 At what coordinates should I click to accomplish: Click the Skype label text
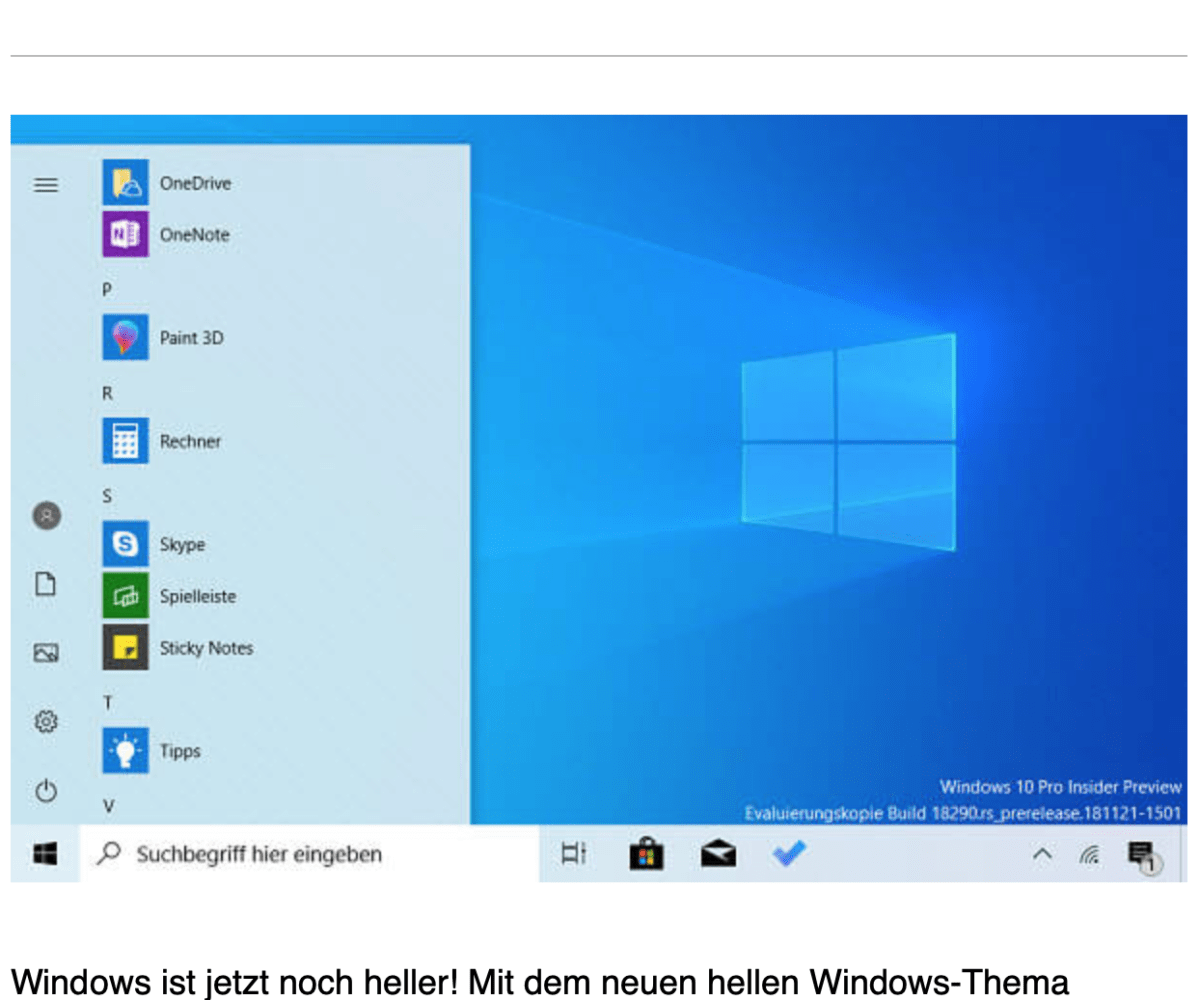pyautogui.click(x=182, y=545)
